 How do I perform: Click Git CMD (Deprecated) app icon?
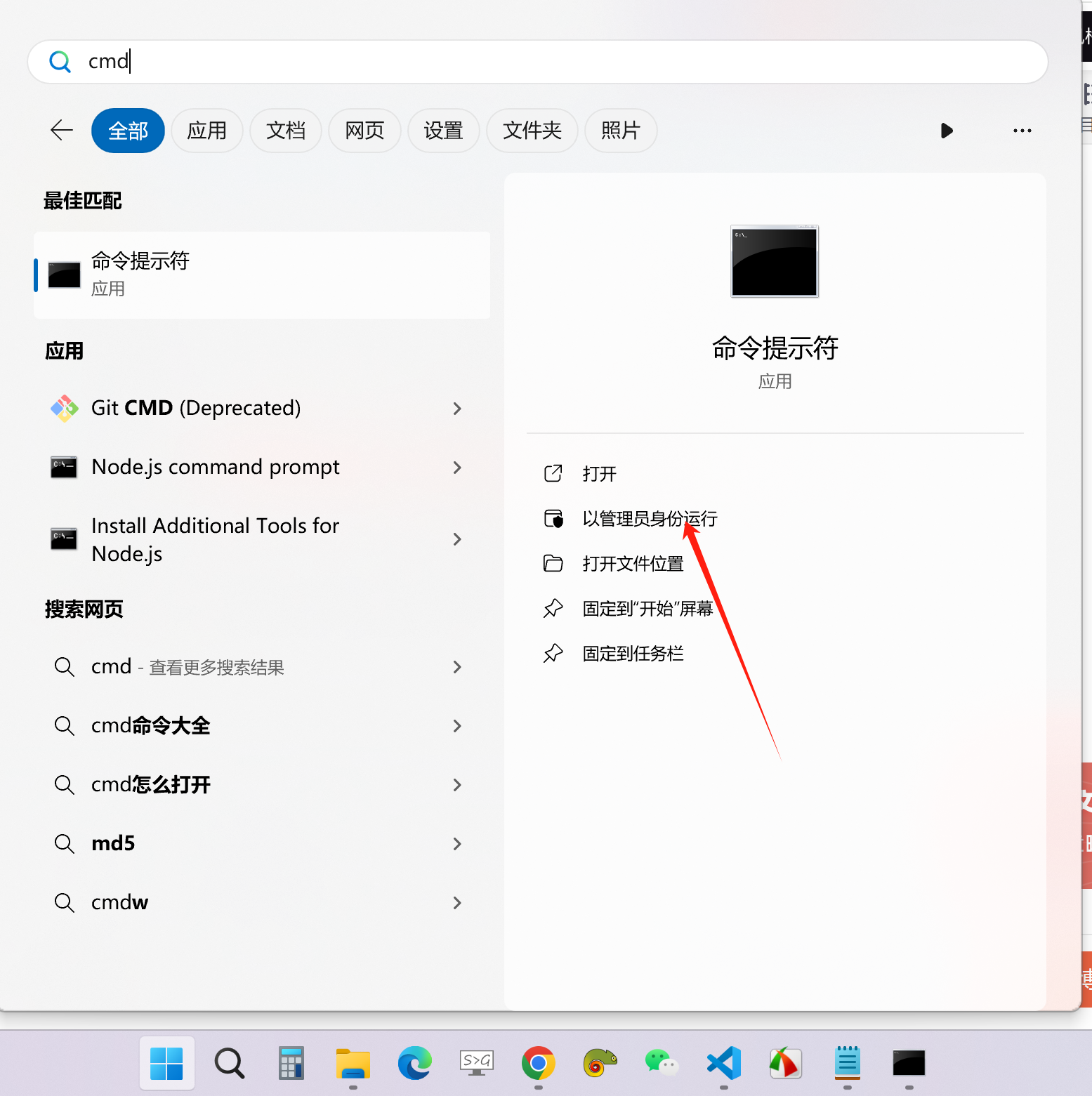[64, 408]
